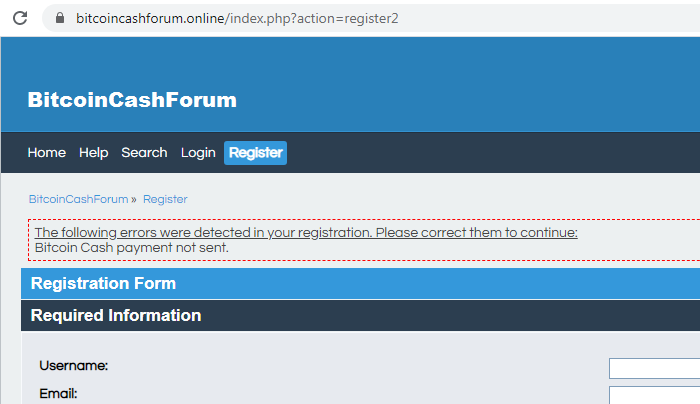Click the BitcoinCashForum site title
The image size is (700, 404).
[x=132, y=100]
